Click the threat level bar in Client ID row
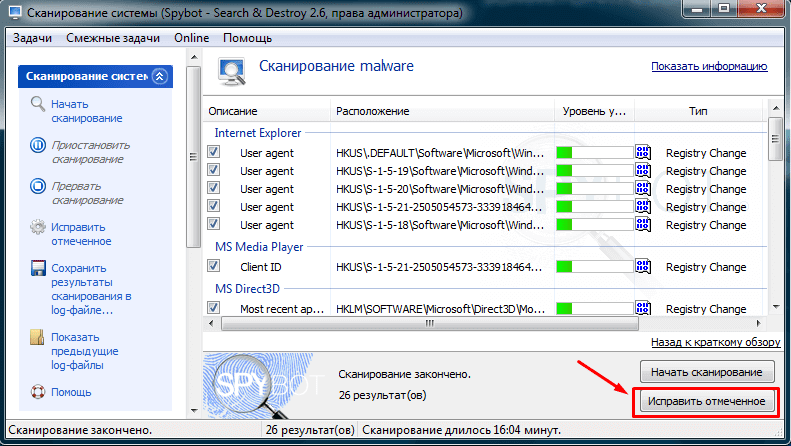The width and height of the screenshot is (791, 446). (x=594, y=266)
